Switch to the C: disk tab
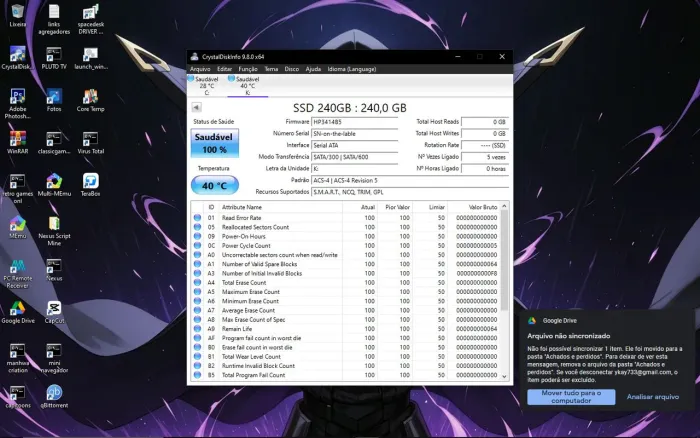The width and height of the screenshot is (700, 438). click(x=207, y=86)
